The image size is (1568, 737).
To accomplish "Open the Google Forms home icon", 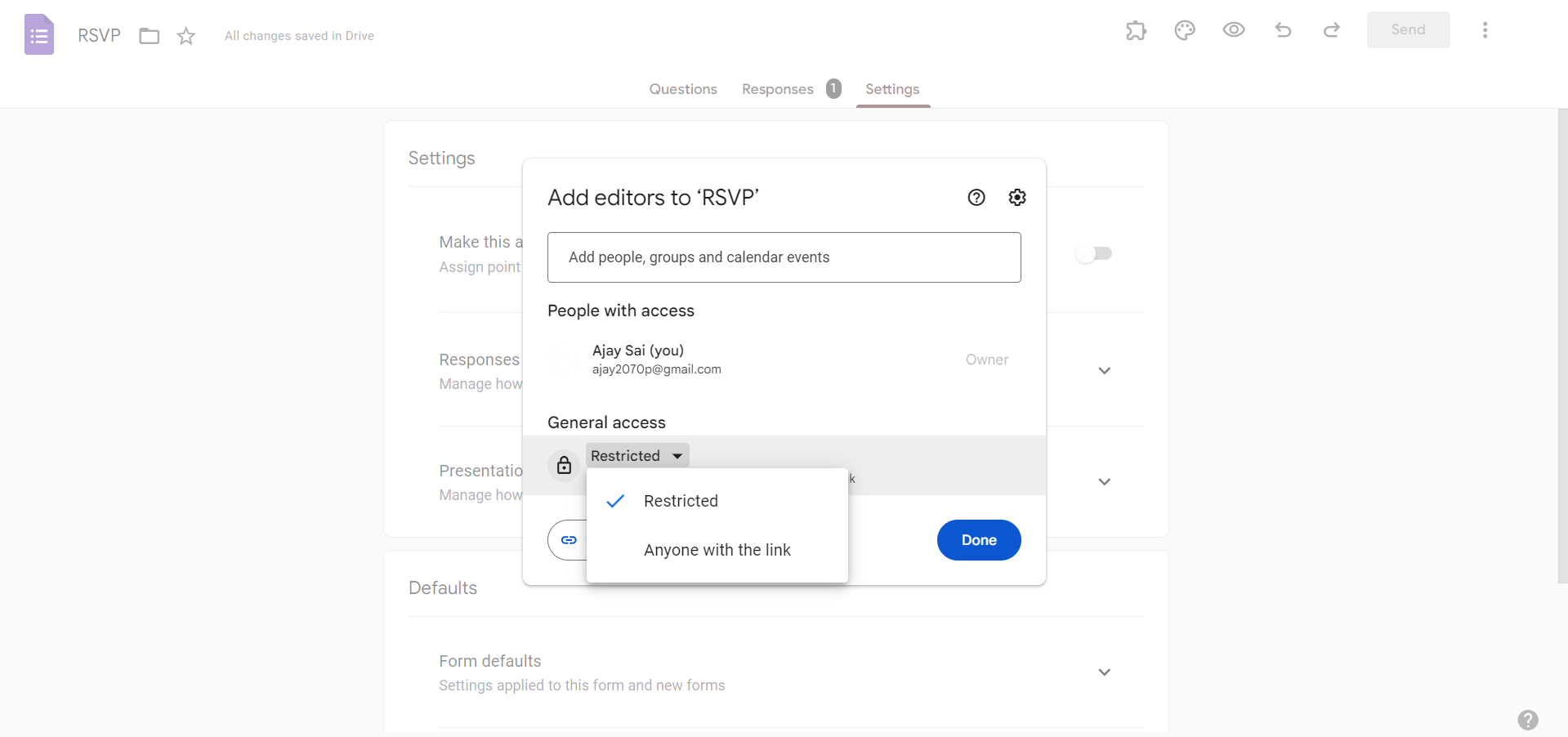I will pyautogui.click(x=39, y=35).
